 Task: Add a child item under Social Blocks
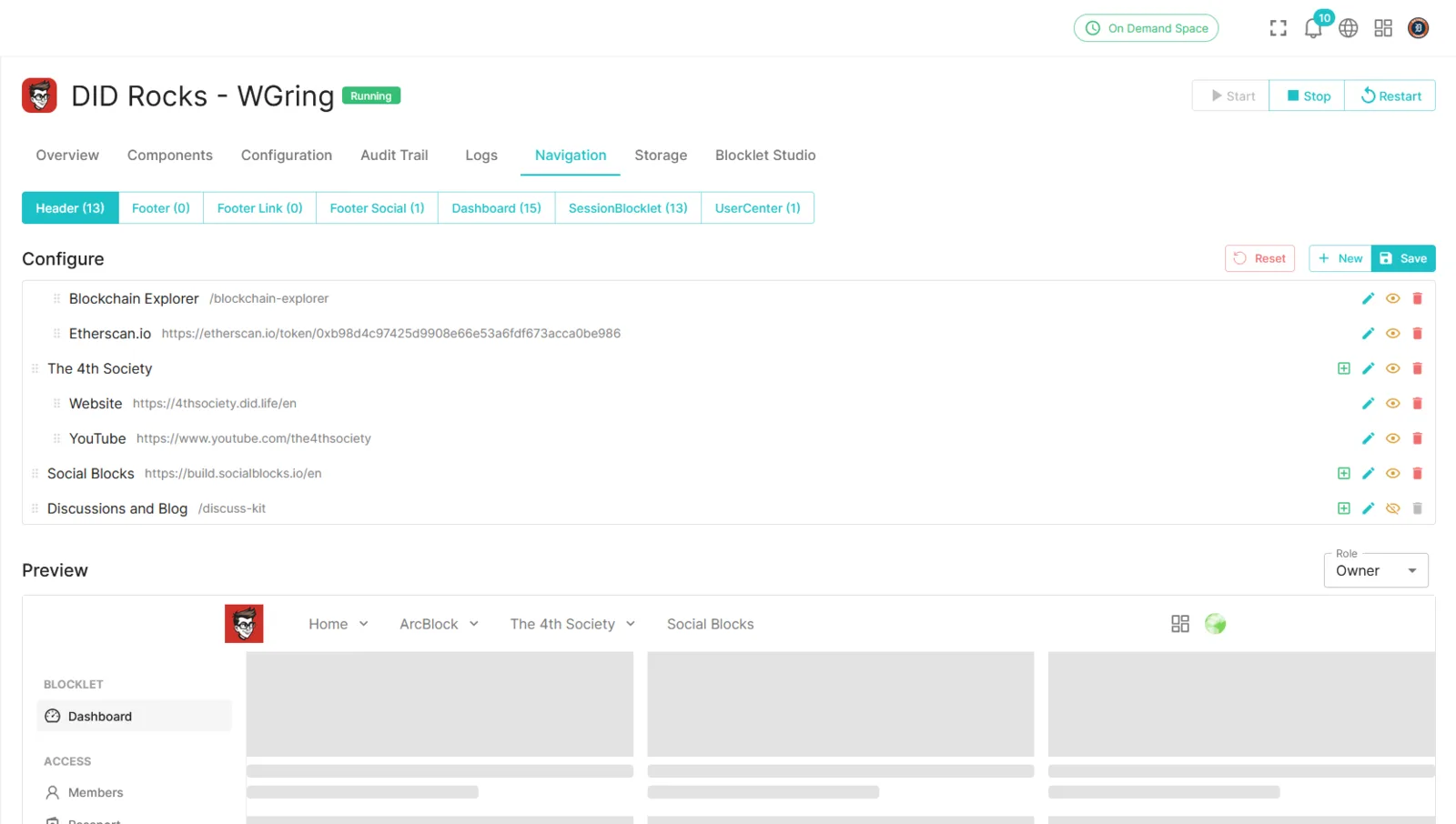(1343, 473)
